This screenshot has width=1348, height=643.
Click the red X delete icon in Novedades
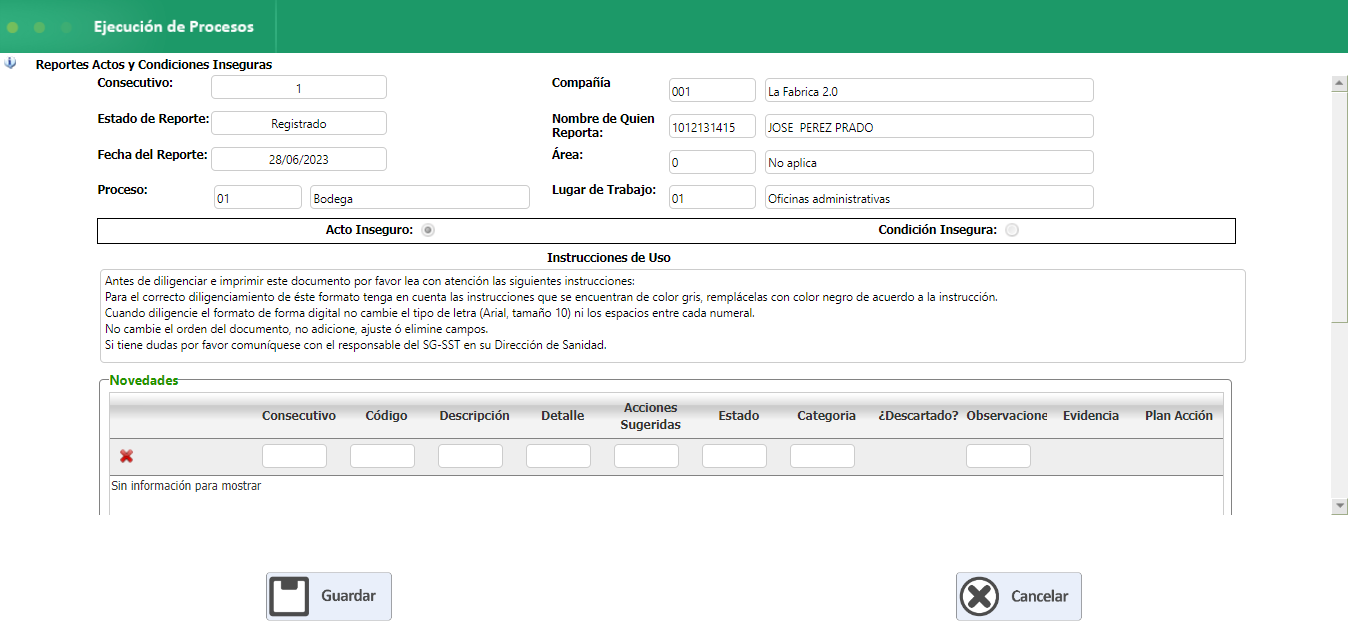pyautogui.click(x=126, y=456)
